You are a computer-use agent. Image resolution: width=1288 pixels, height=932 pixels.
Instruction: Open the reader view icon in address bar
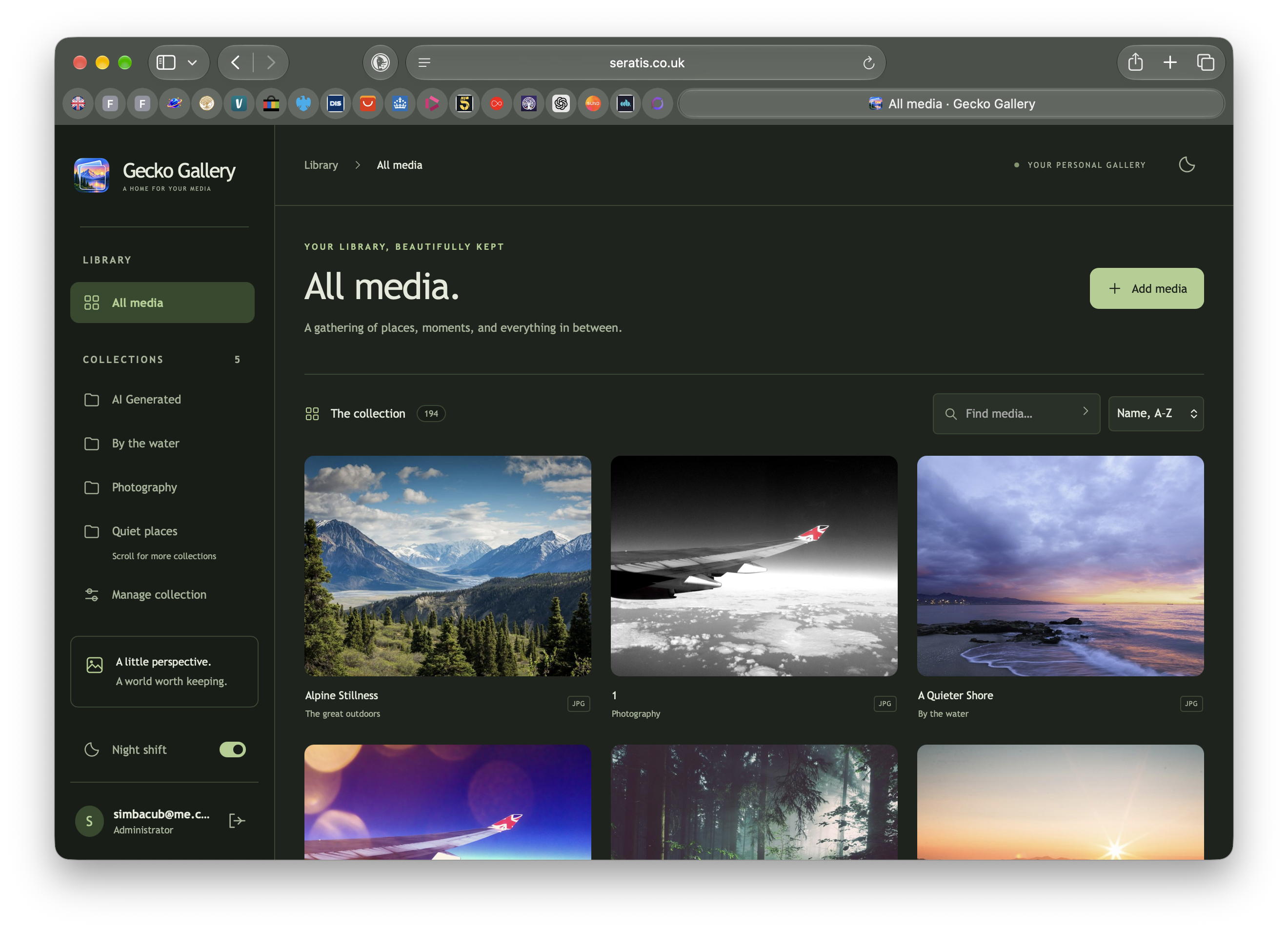tap(424, 62)
